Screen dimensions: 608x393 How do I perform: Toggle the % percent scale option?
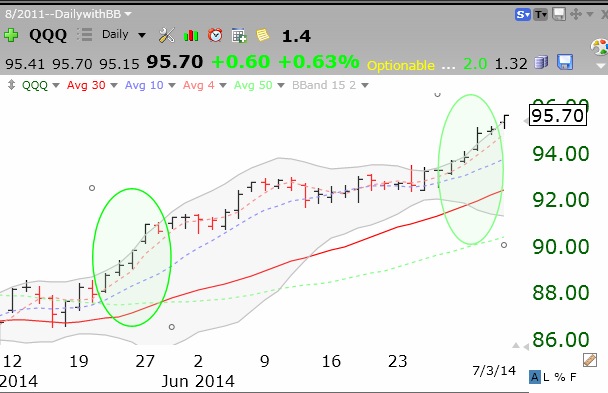click(x=560, y=377)
